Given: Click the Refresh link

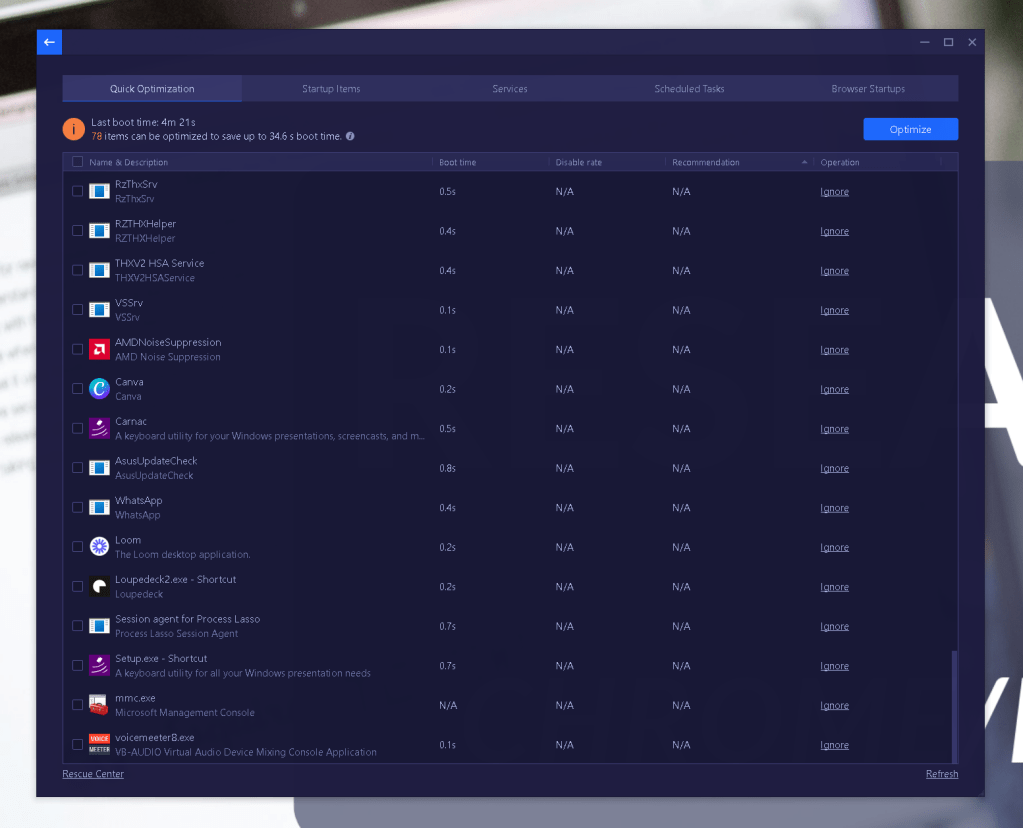Looking at the screenshot, I should click(942, 774).
